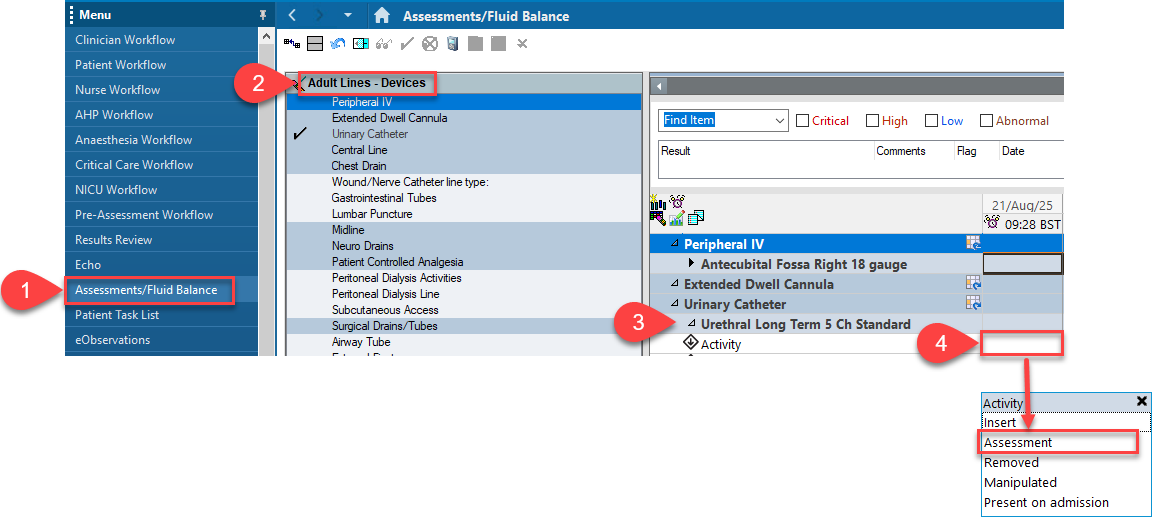Close the Activity popup with the X
The width and height of the screenshot is (1152, 517).
1142,401
